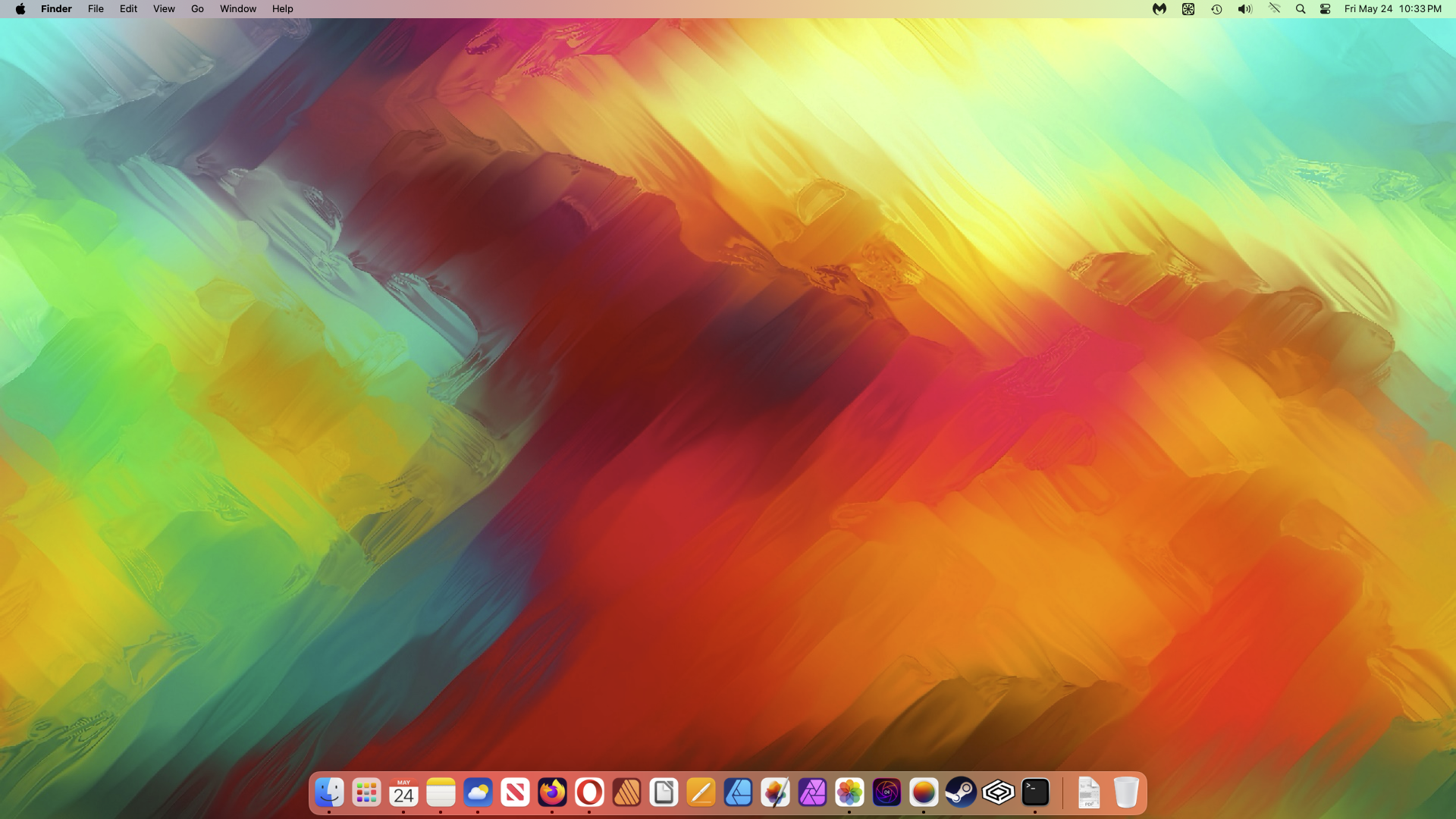
Task: Open Launchpad from the Dock
Action: click(366, 792)
